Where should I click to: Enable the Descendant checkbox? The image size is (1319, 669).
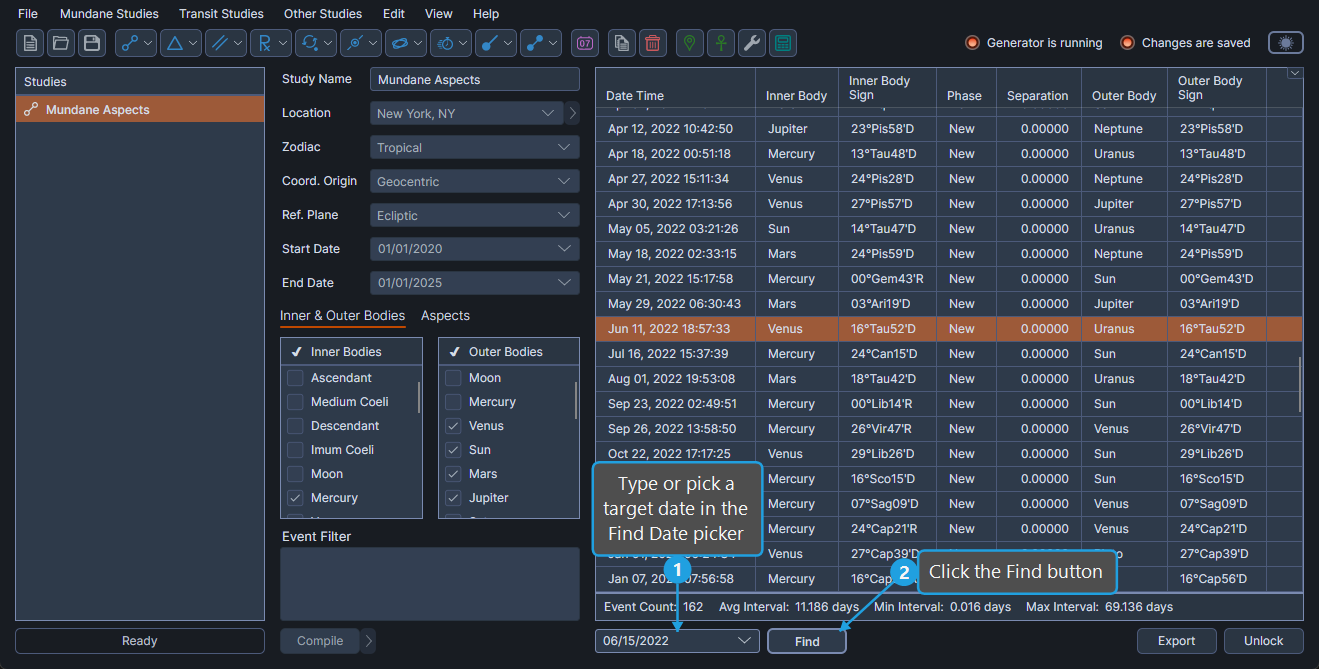click(x=295, y=426)
